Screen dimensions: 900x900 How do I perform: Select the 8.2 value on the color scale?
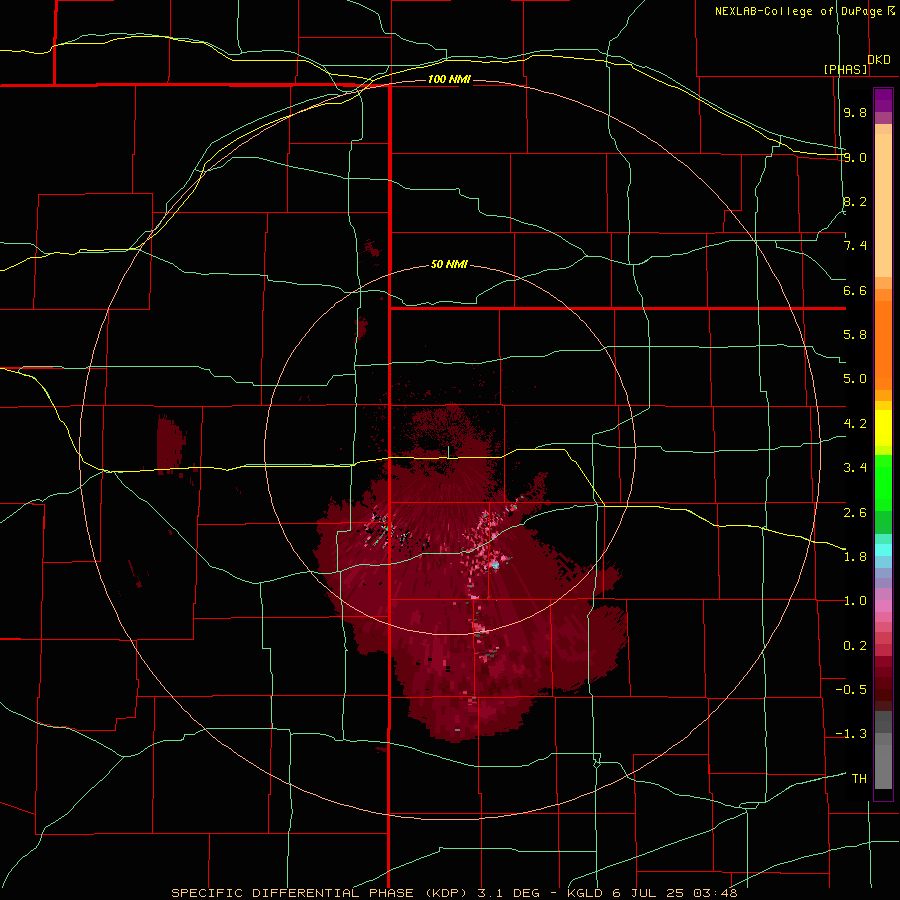[x=855, y=201]
